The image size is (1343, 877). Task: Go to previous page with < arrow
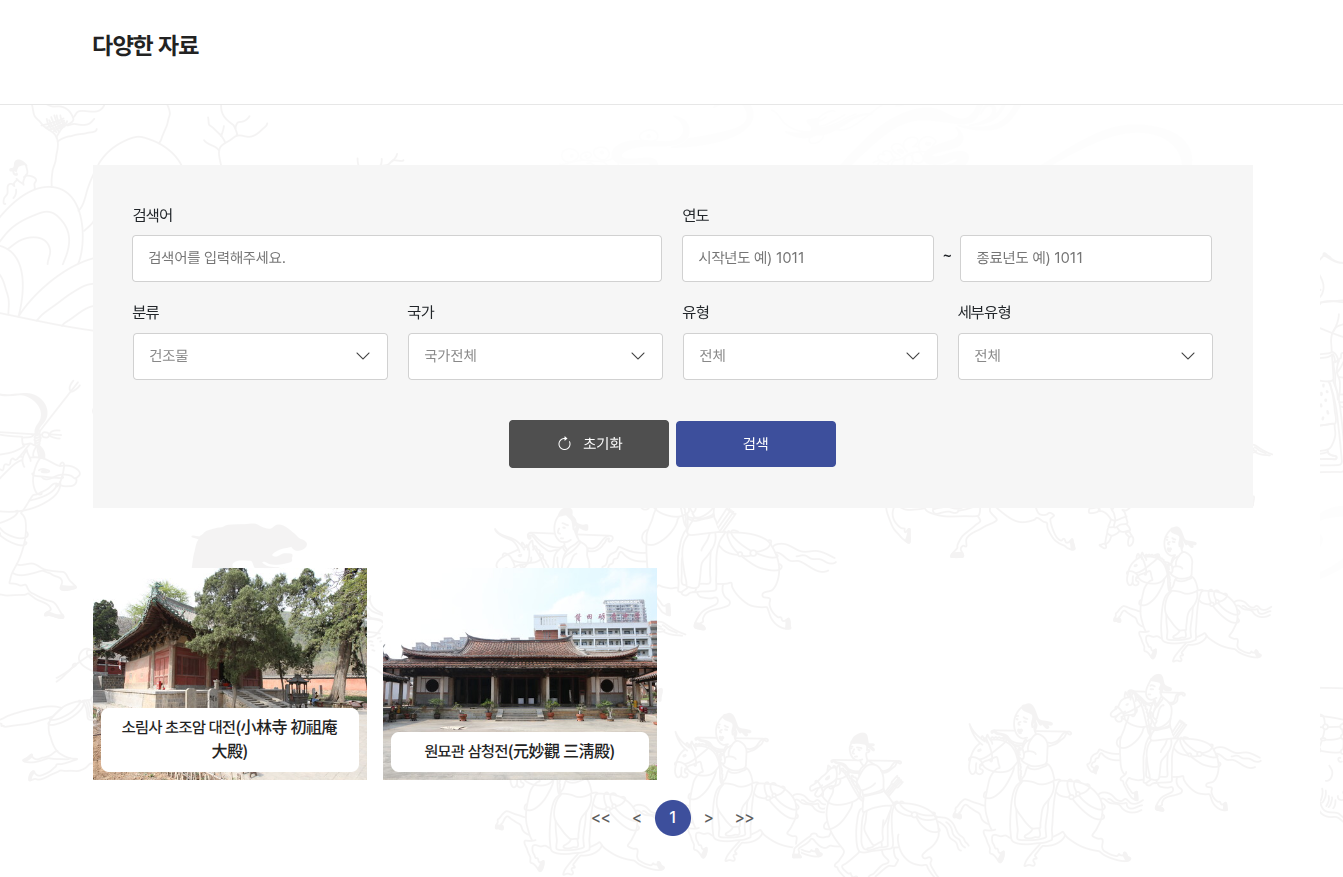coord(637,818)
